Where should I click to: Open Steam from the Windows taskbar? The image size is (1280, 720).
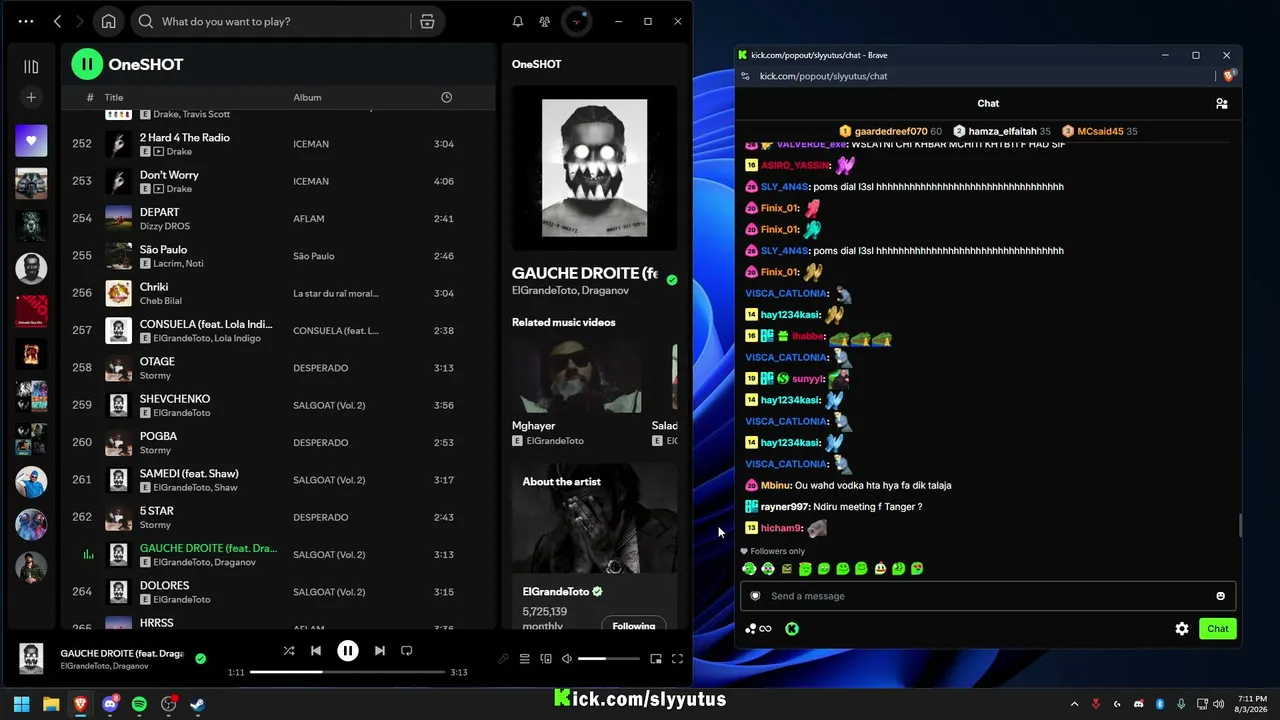(198, 704)
